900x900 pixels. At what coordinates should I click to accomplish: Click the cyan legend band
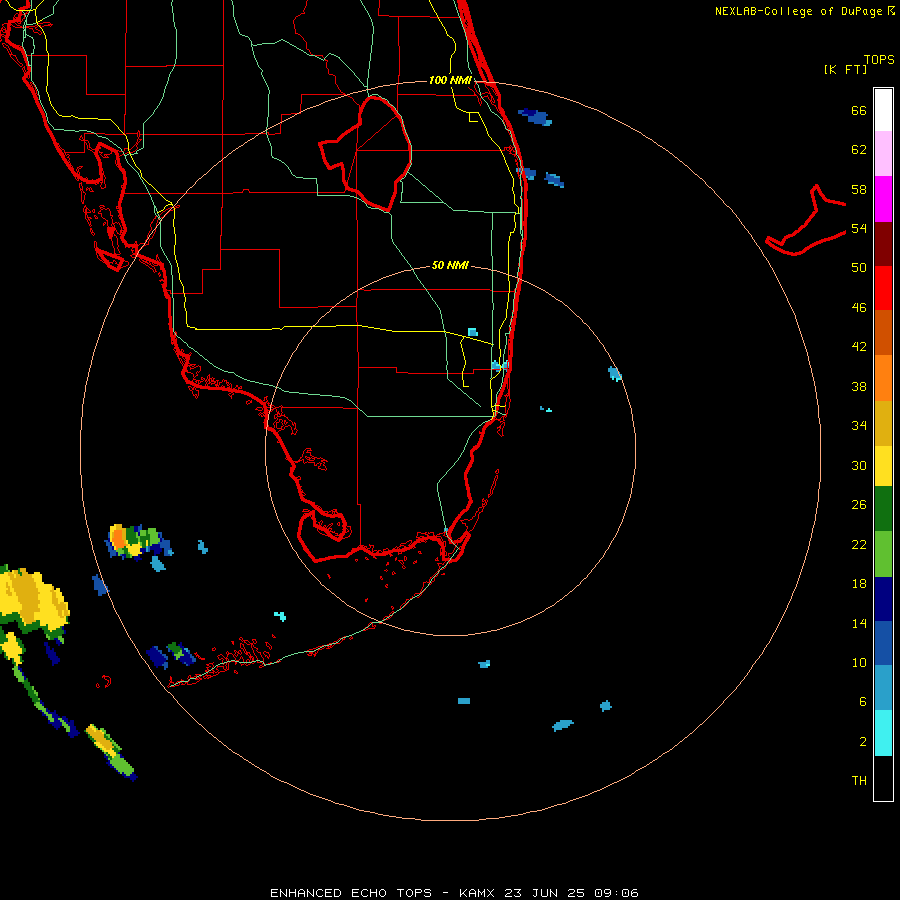tap(883, 733)
